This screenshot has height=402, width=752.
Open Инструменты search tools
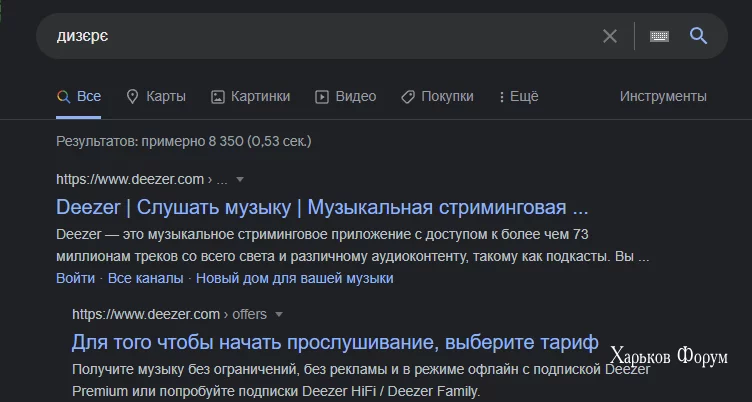tap(663, 96)
